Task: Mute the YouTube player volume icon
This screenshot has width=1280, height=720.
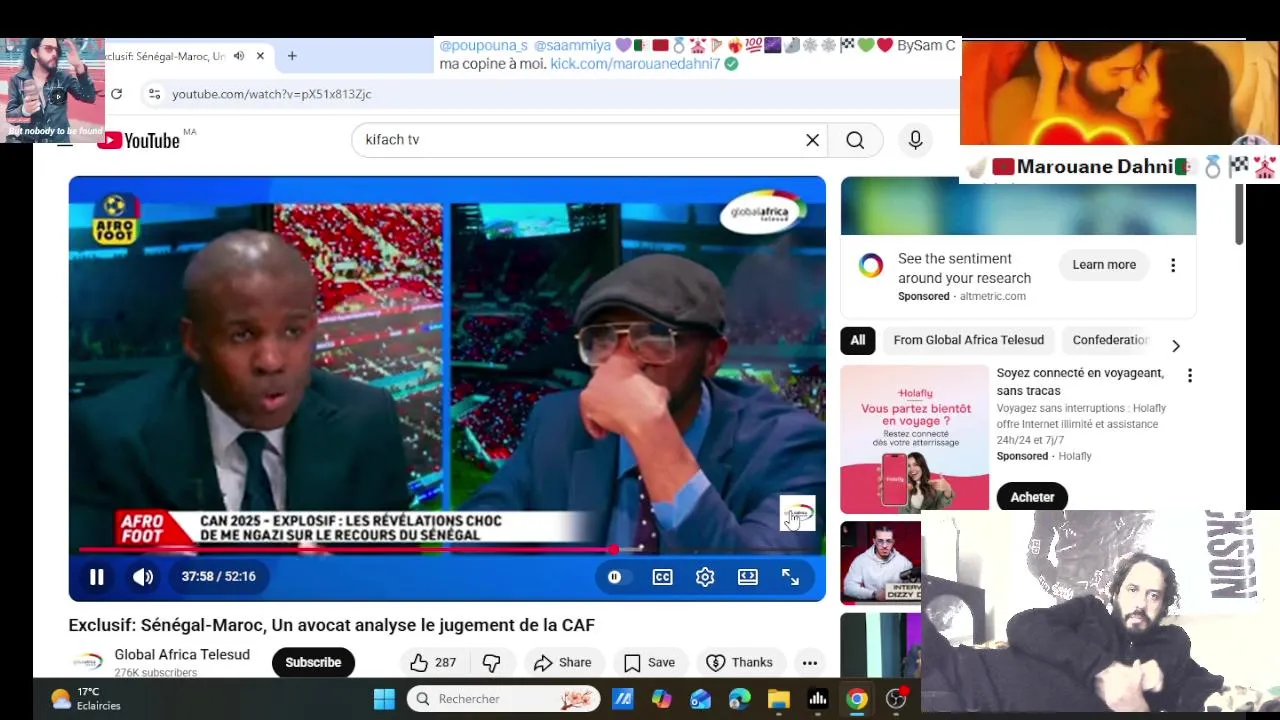Action: coord(143,577)
